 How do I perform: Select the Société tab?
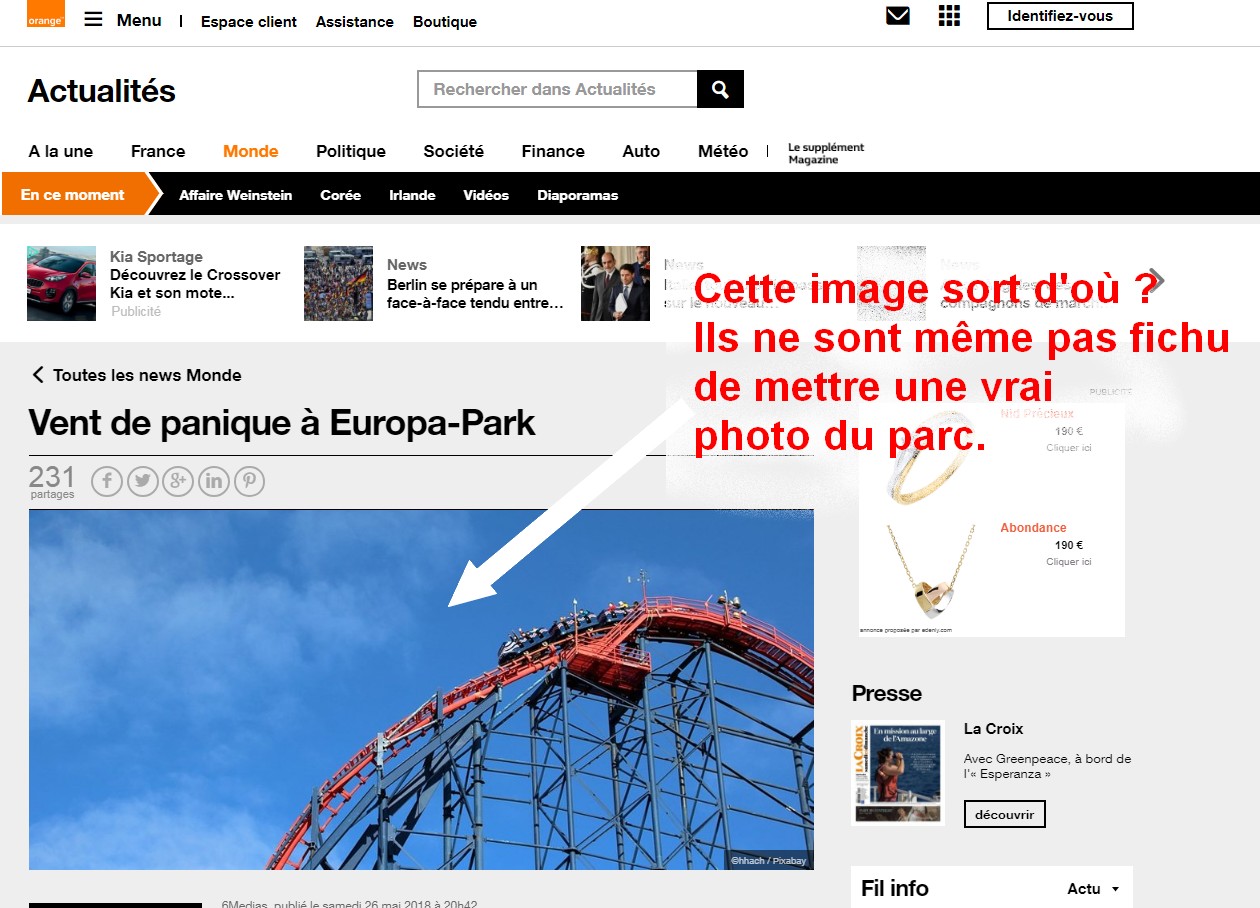(x=454, y=151)
